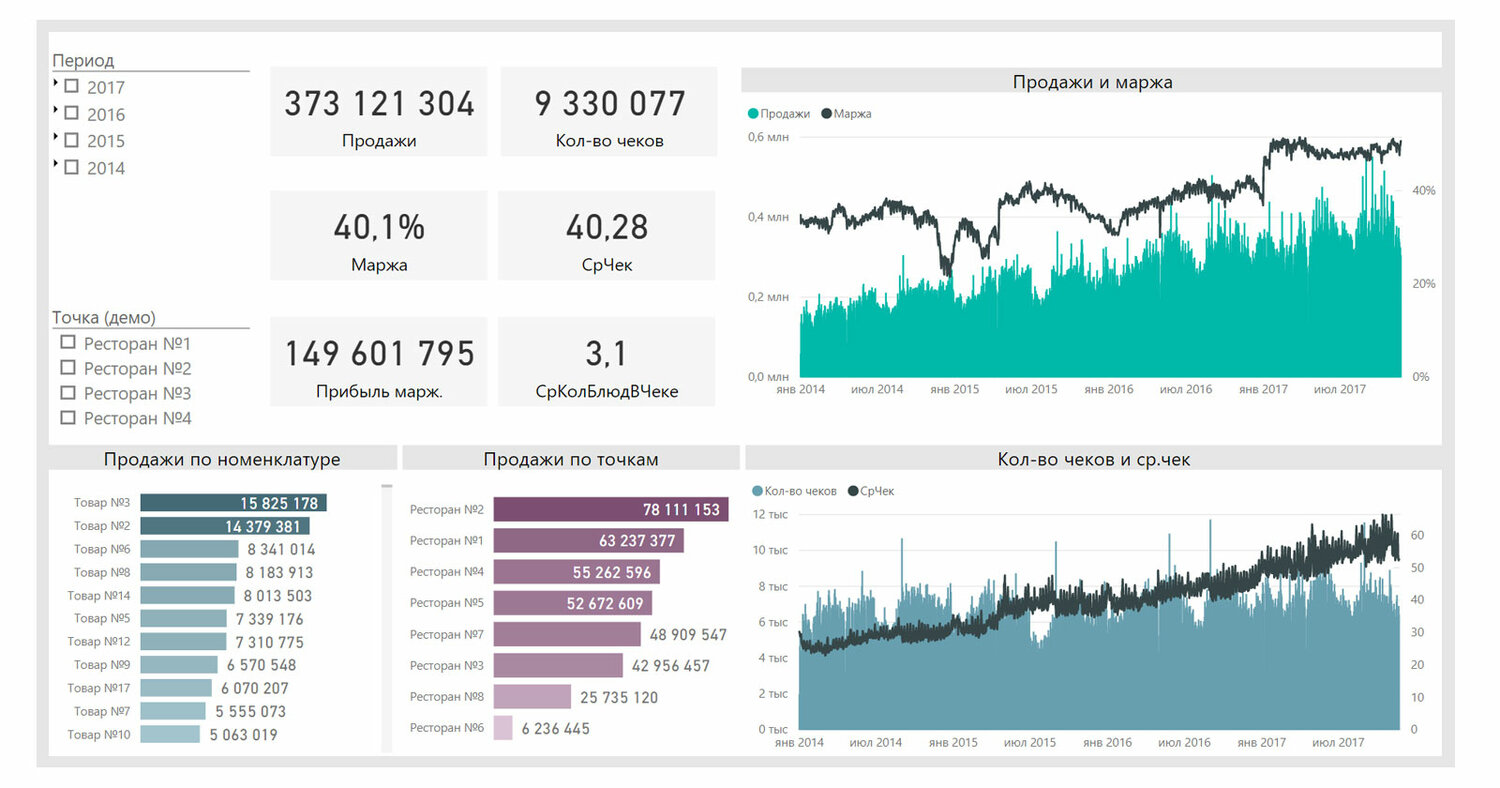The height and width of the screenshot is (788, 1500).
Task: Check the 2016 period checkbox
Action: point(71,113)
